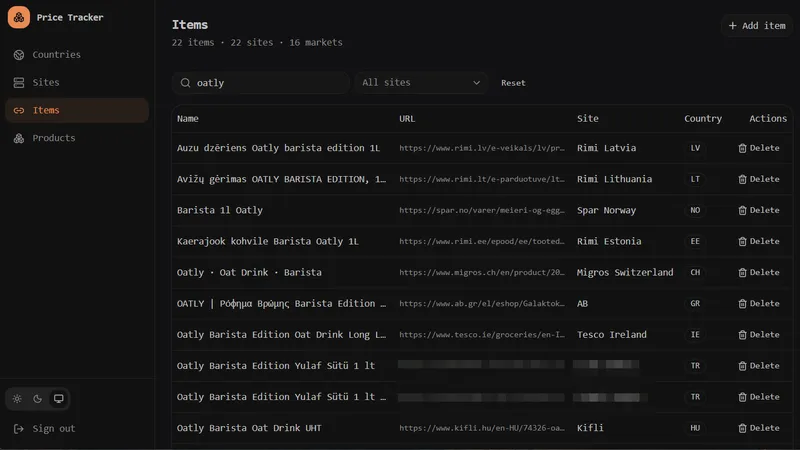
Task: Reset the search filters
Action: click(x=513, y=83)
